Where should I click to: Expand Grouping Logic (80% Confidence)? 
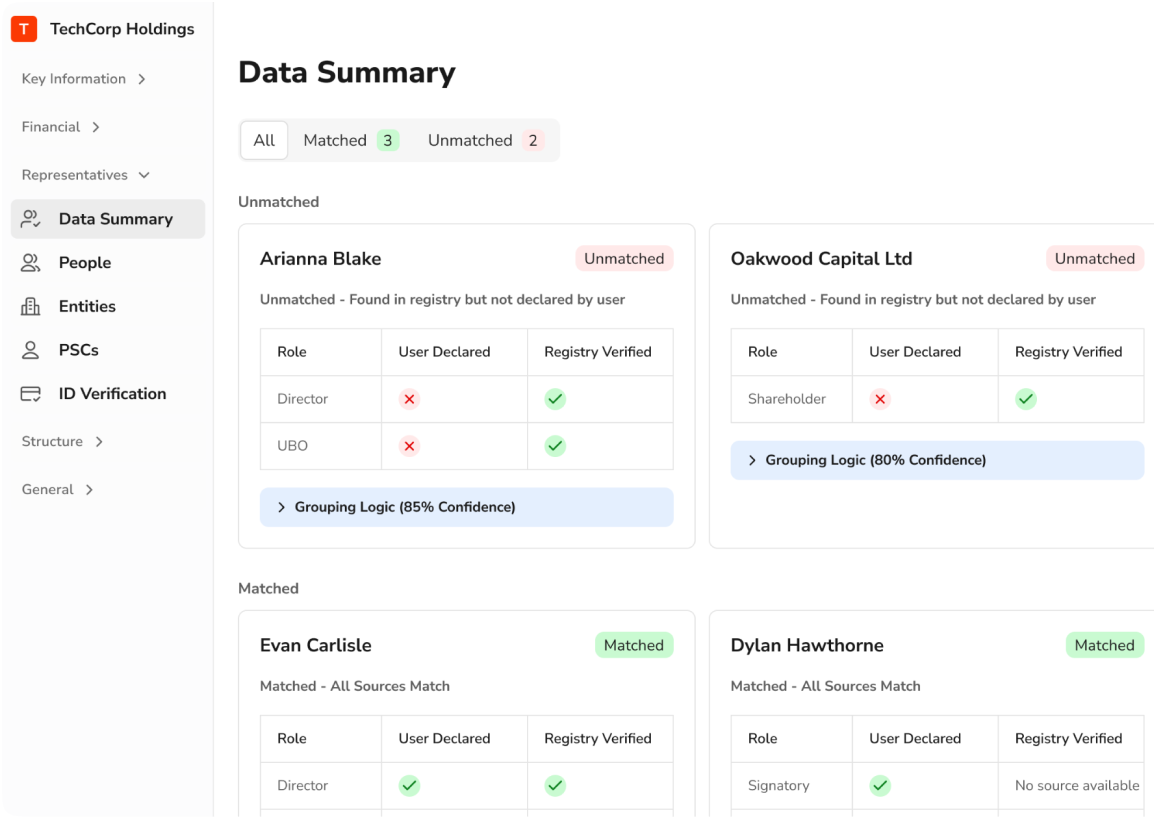[x=937, y=460]
